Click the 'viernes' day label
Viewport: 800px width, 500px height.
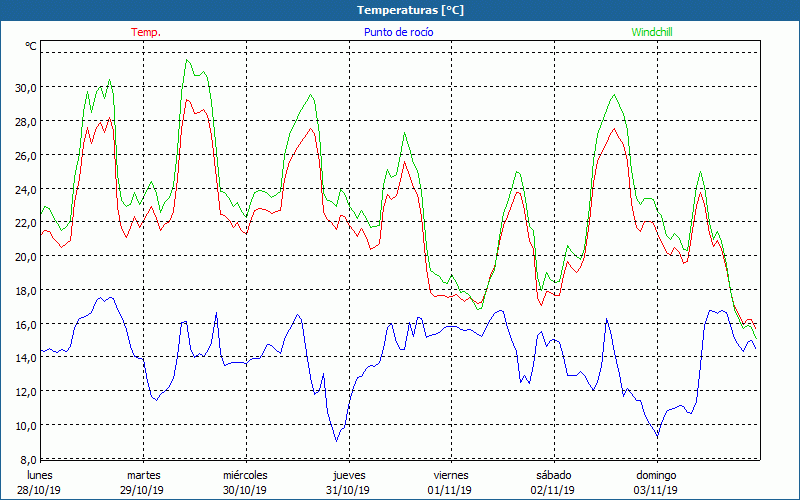pos(451,475)
